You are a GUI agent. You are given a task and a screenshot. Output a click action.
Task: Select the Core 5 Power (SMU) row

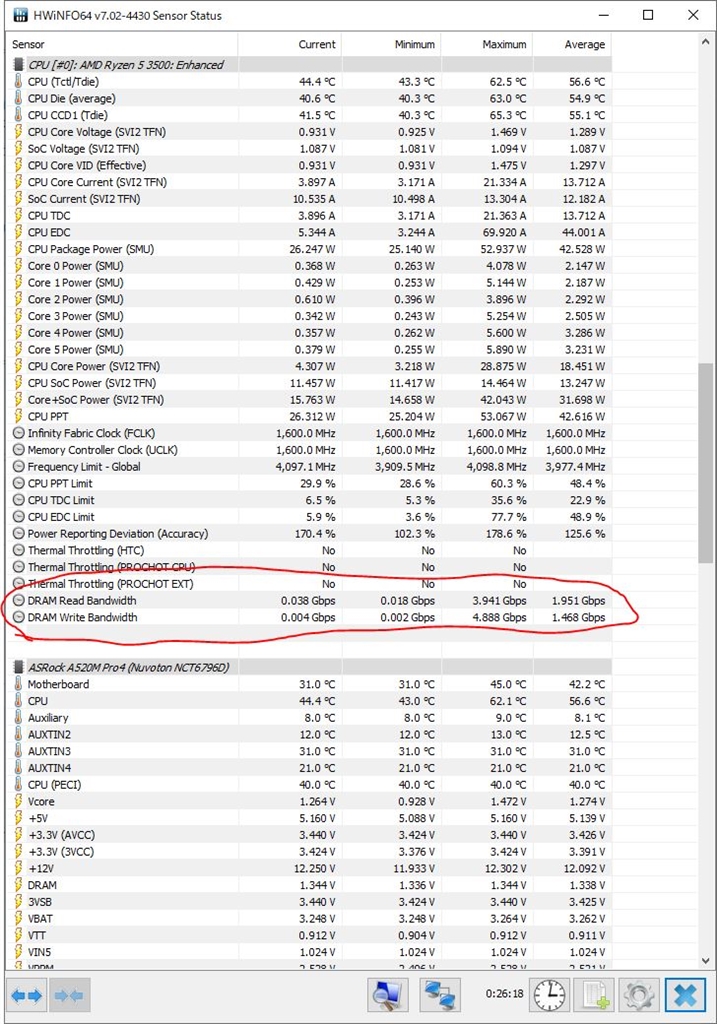tap(309, 349)
